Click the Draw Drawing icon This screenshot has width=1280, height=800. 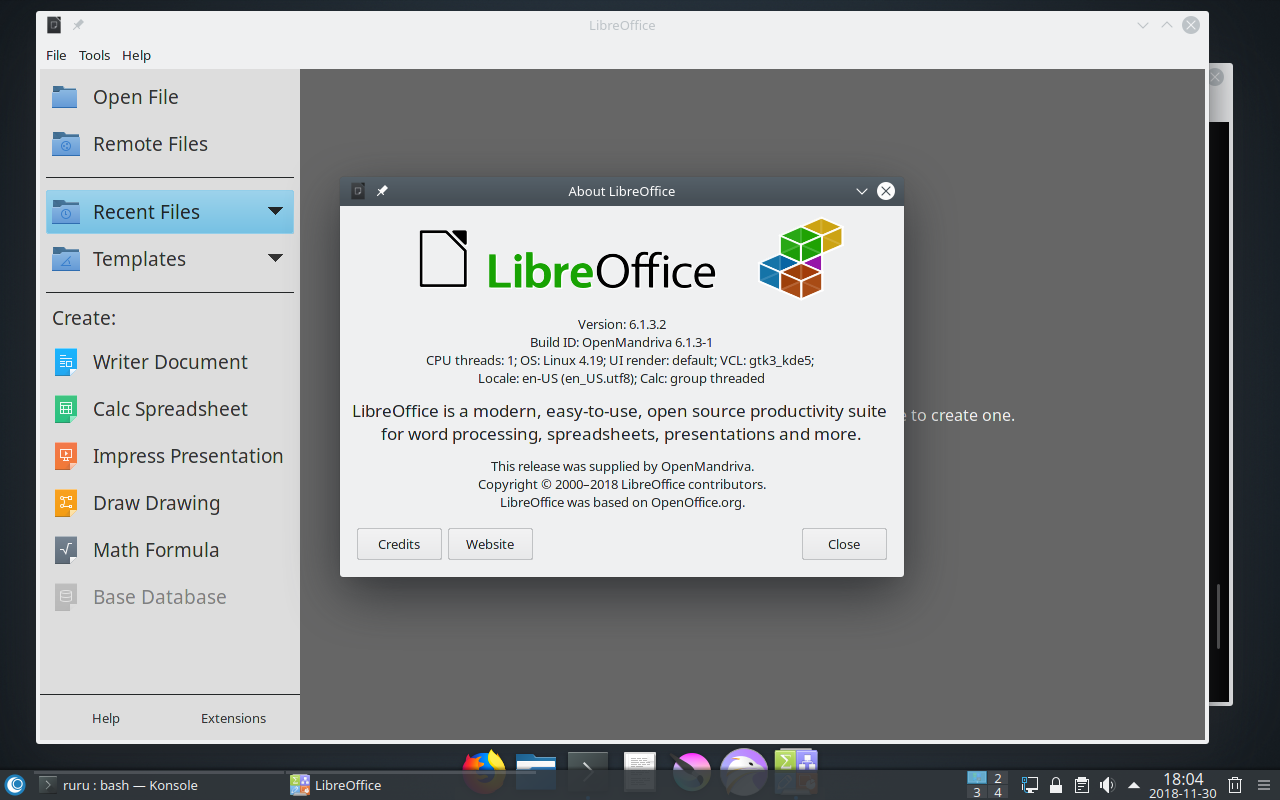65,503
